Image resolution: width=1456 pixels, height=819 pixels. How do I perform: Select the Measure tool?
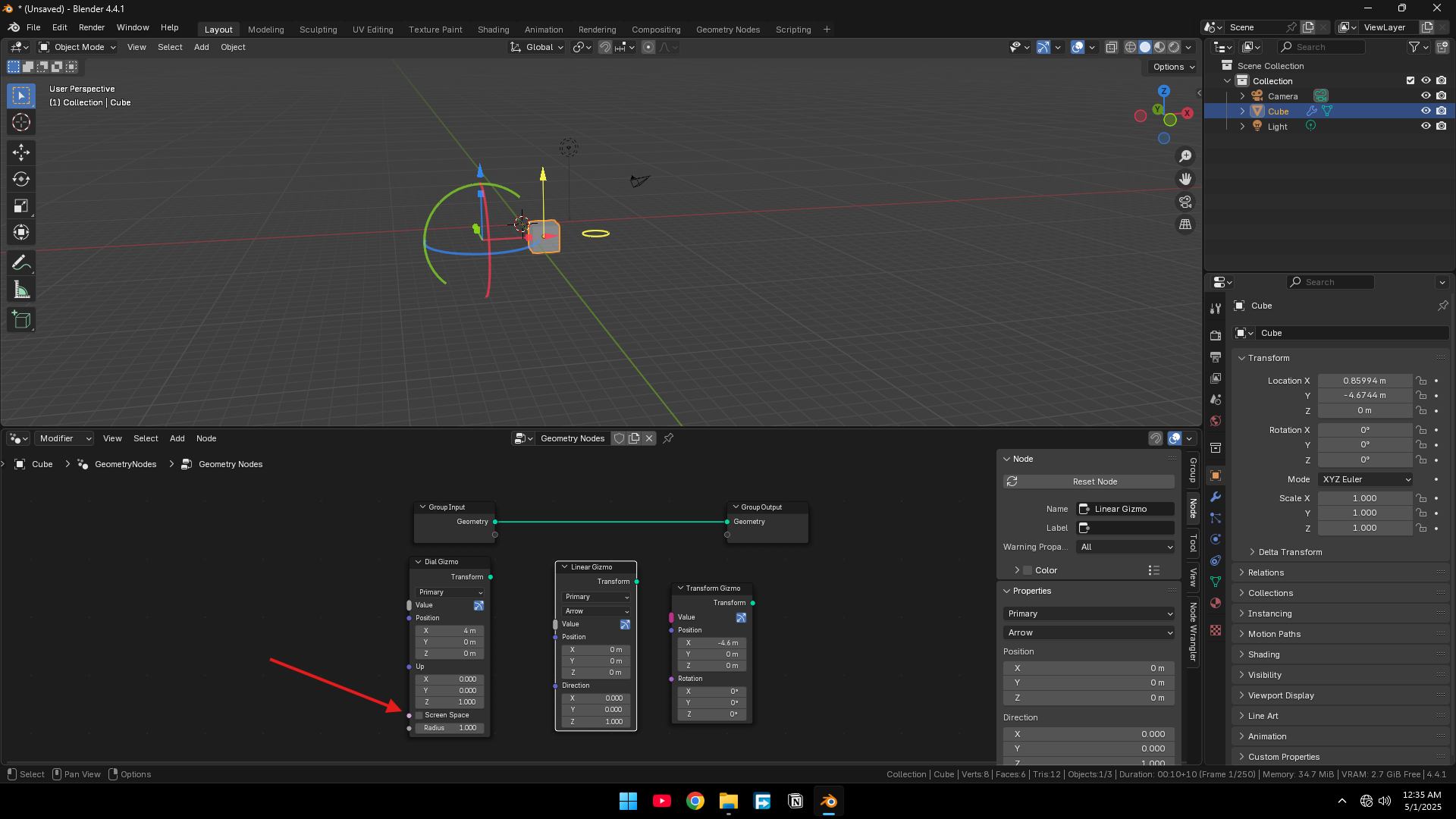pyautogui.click(x=21, y=290)
